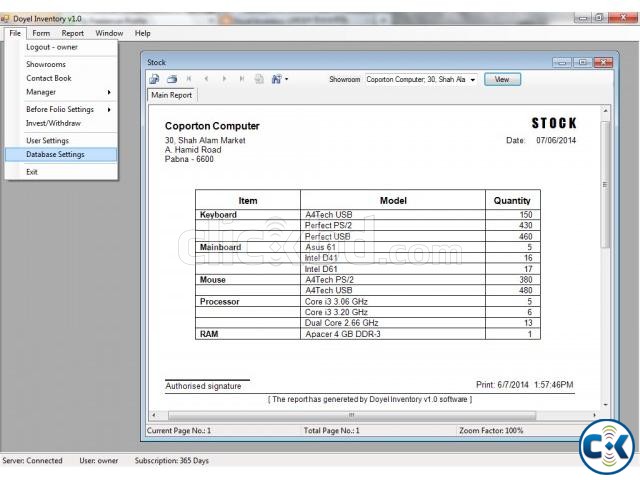
Task: Click the 'RAM' item cell
Action: click(248, 334)
